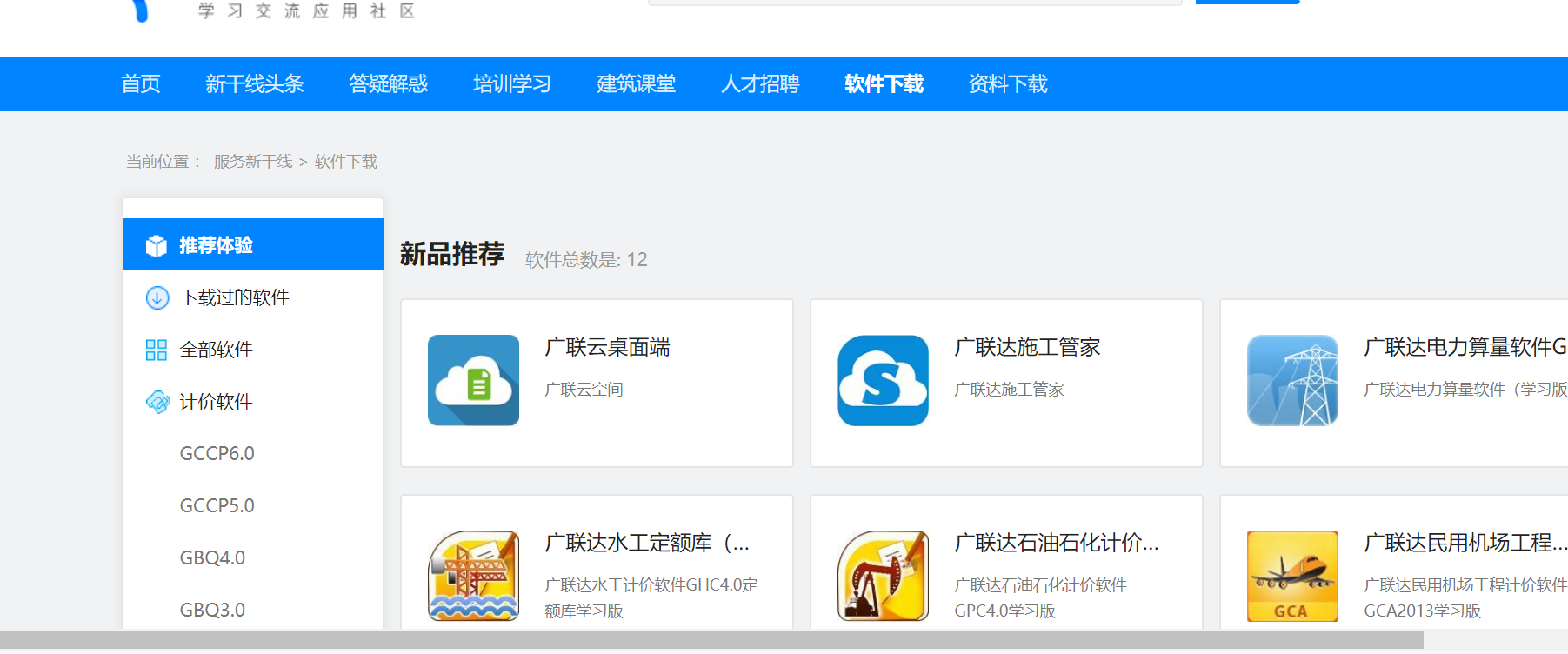Open 资料下载 navigation tab
Screen dimensions: 1568x654
click(x=1008, y=83)
